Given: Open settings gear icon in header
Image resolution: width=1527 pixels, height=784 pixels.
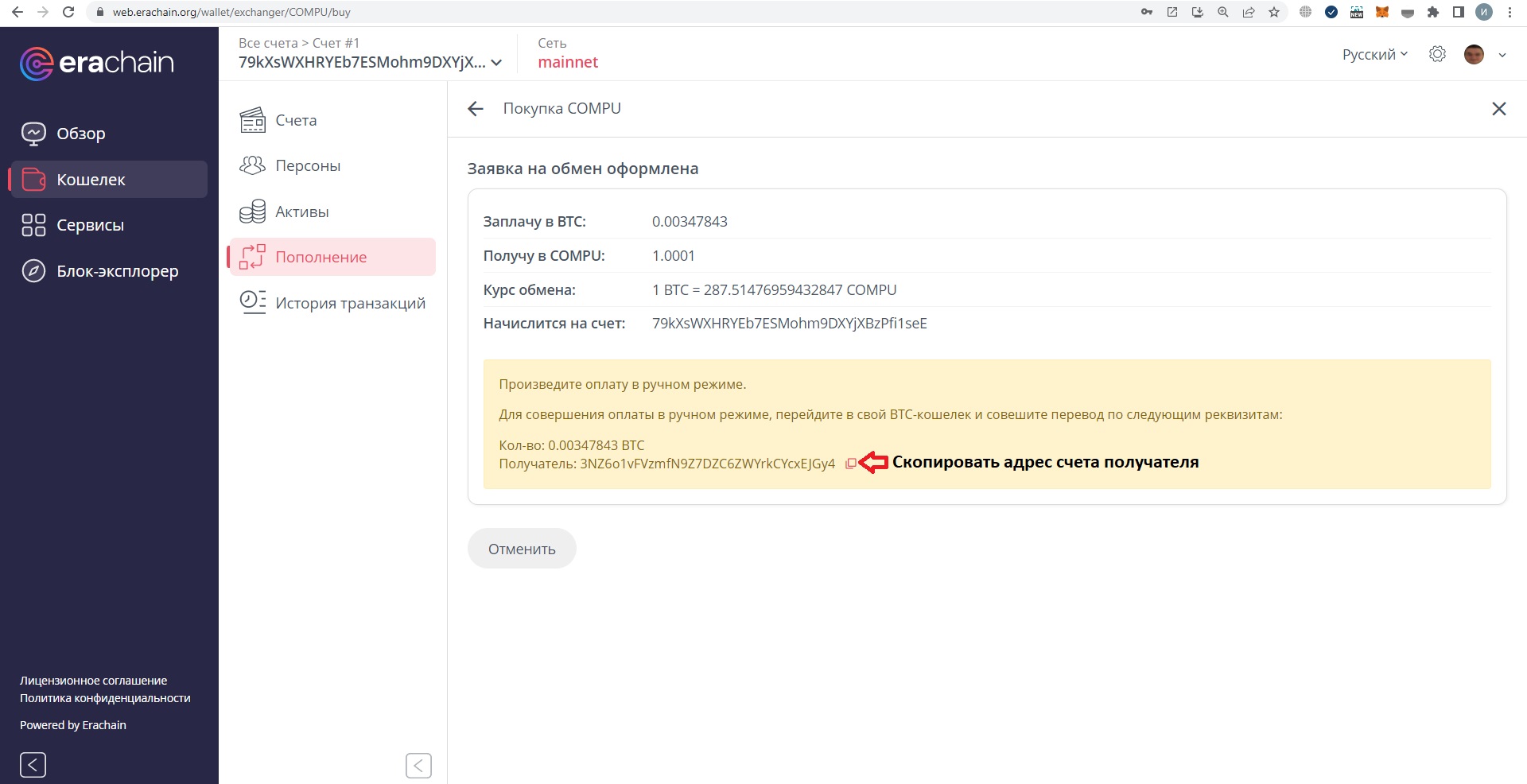Looking at the screenshot, I should tap(1436, 54).
